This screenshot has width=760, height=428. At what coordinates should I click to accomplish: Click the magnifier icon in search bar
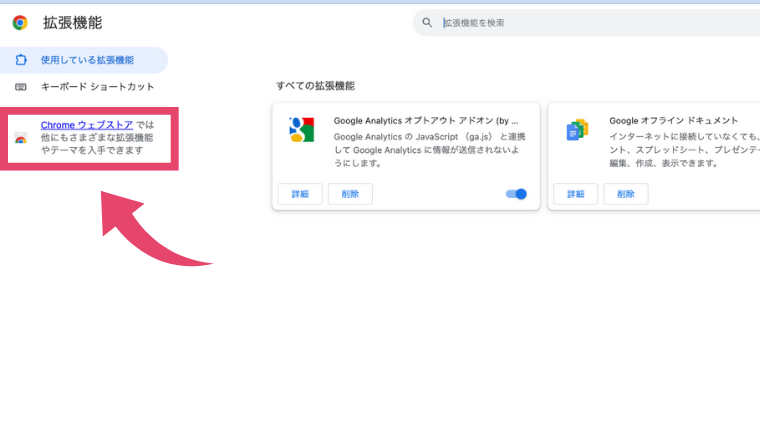(x=427, y=23)
